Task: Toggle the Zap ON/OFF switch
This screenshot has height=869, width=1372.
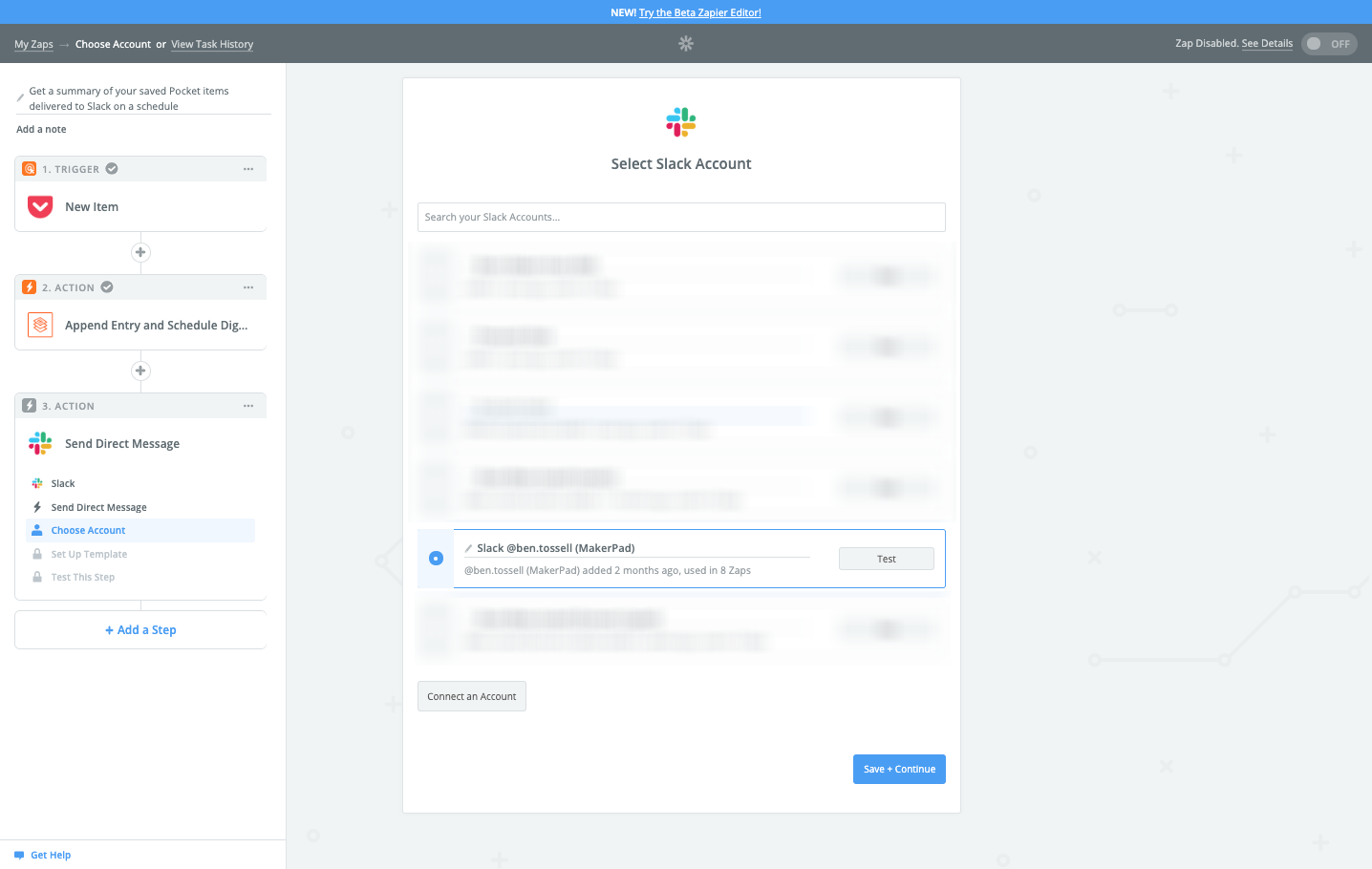Action: pos(1329,44)
